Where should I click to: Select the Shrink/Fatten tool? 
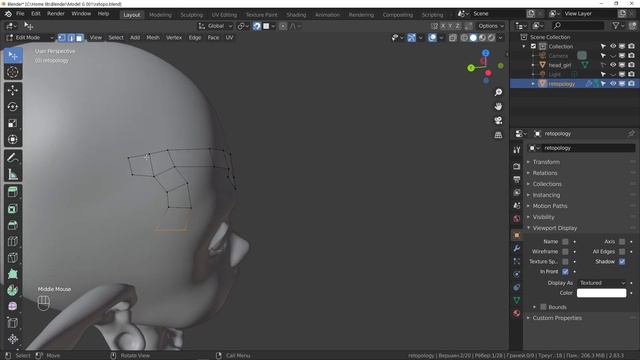tap(13, 339)
